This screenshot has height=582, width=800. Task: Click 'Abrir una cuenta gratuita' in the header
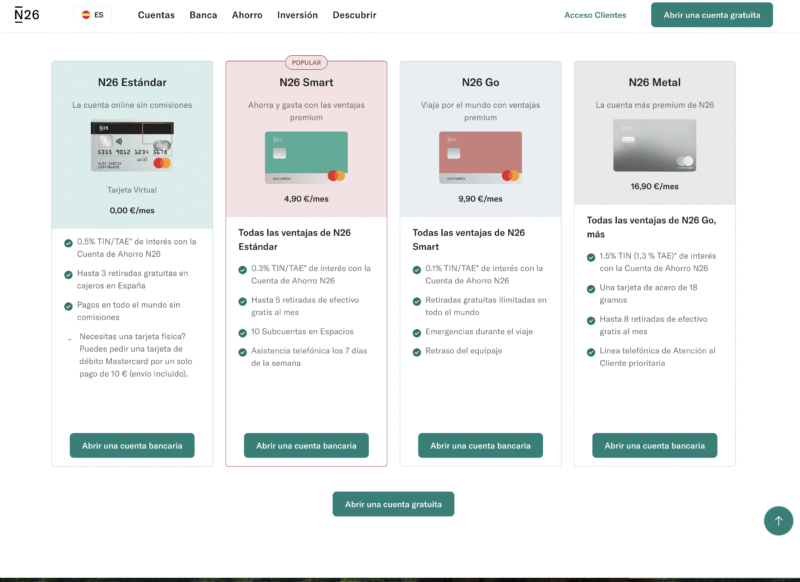710,15
